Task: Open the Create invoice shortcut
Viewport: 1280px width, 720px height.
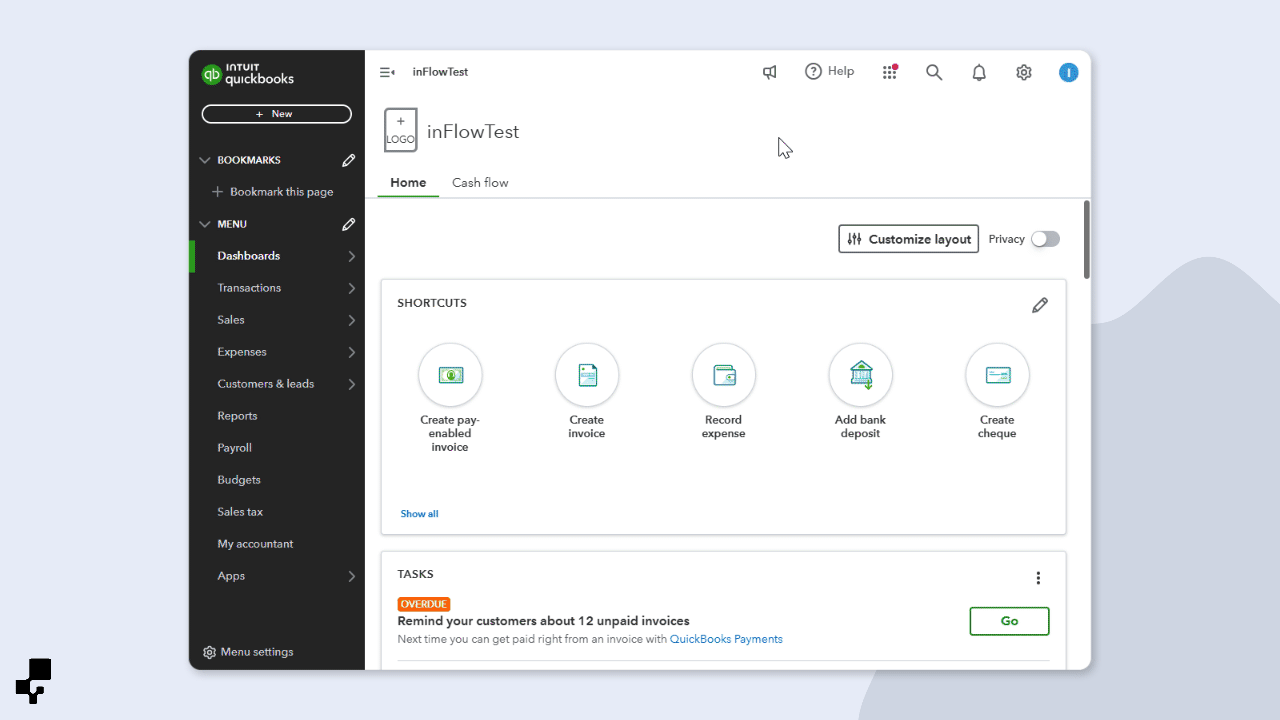Action: click(587, 374)
